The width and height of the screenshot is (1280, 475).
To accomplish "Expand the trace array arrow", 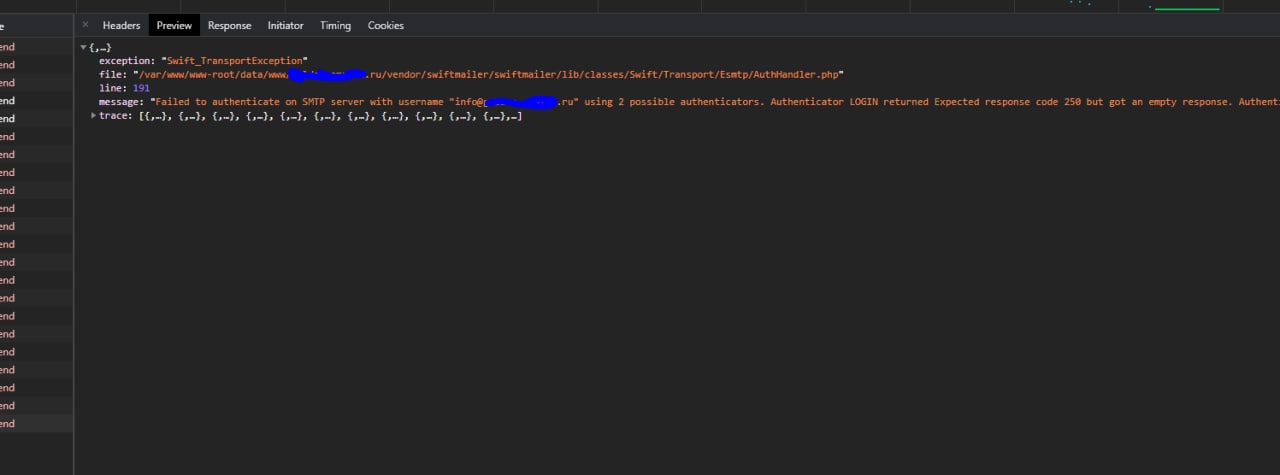I will pos(94,116).
